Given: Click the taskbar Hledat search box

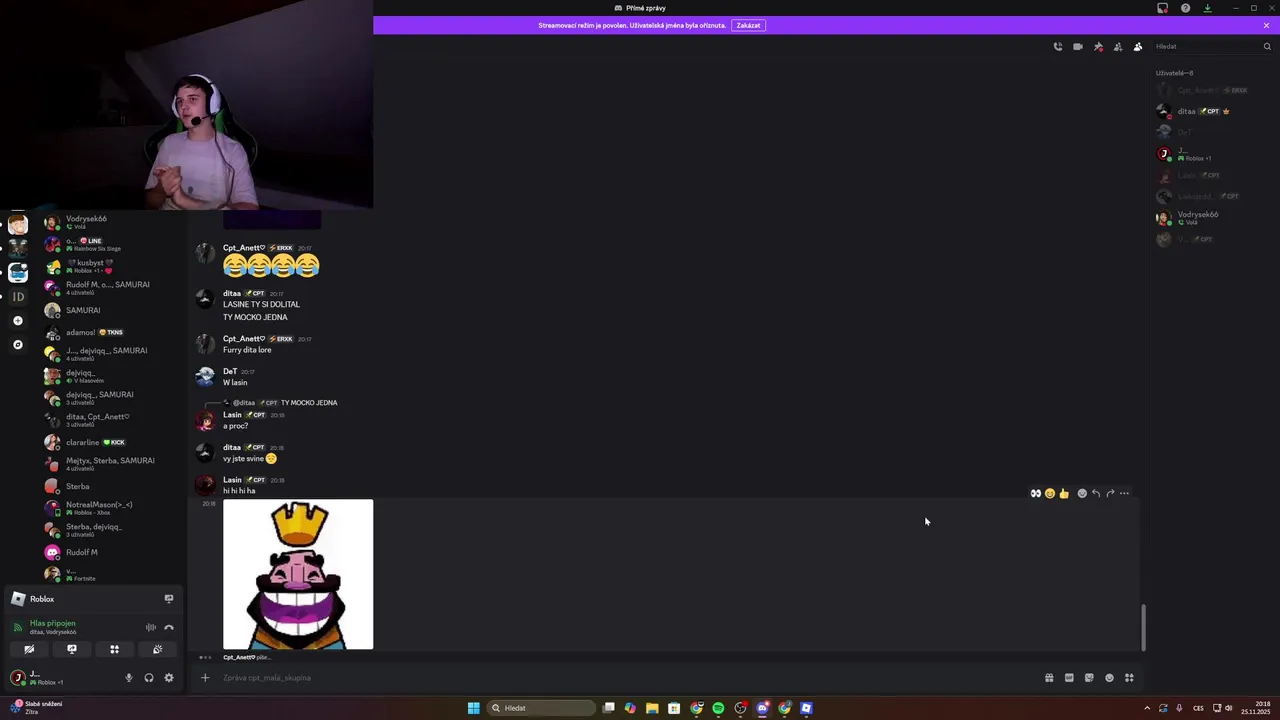Looking at the screenshot, I should pyautogui.click(x=541, y=708).
